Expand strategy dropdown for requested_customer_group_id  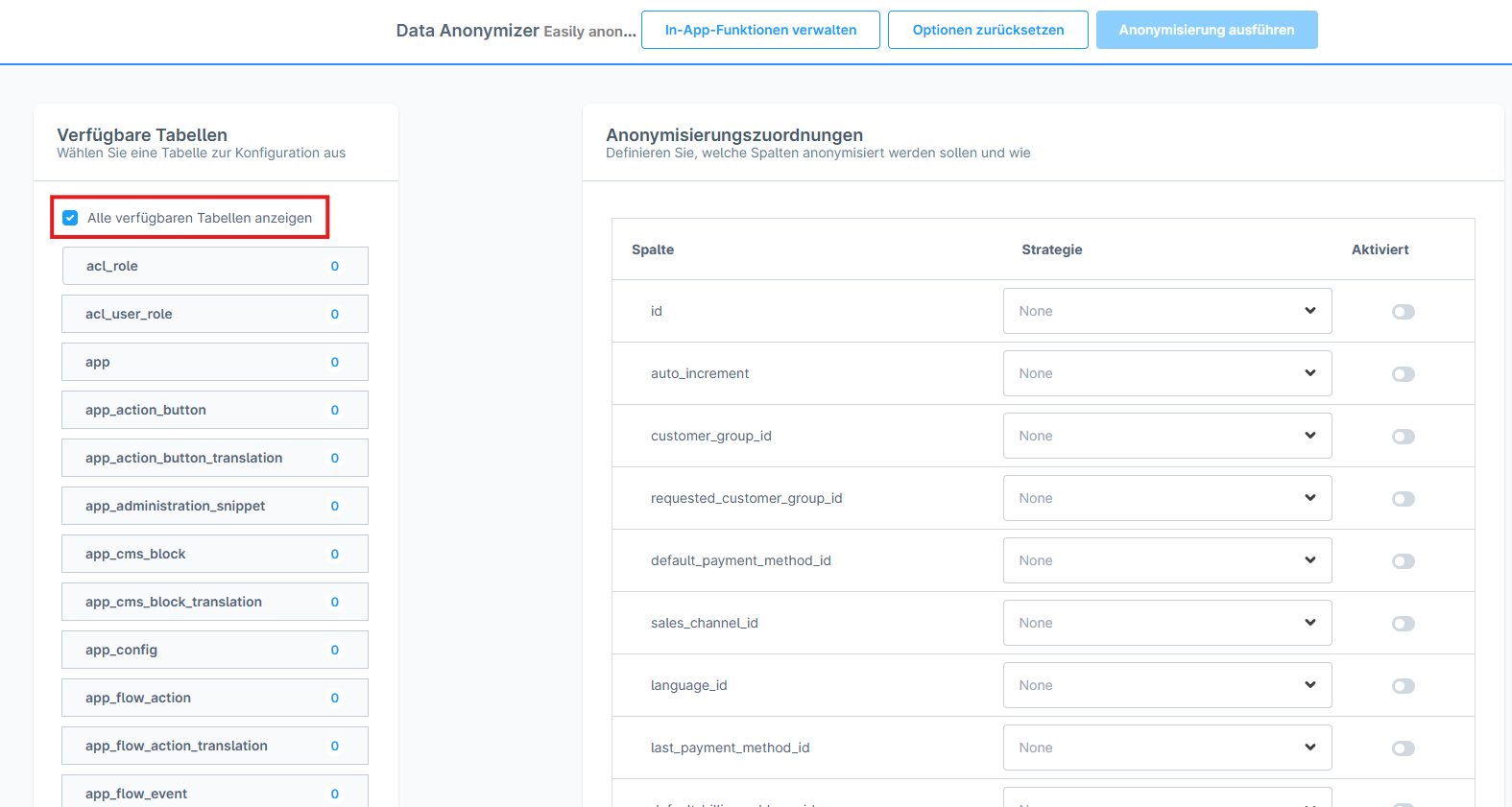[x=1166, y=498]
